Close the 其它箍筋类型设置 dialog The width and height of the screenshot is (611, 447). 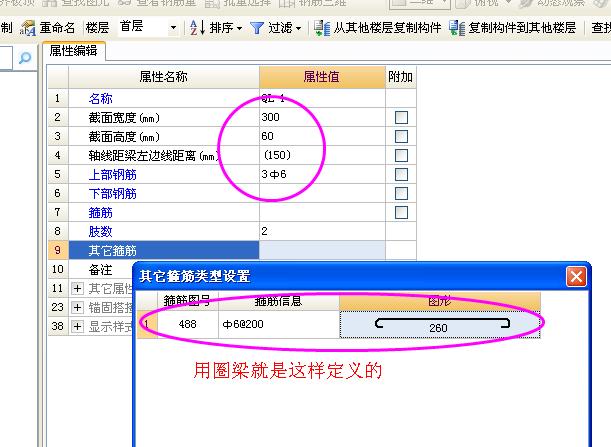pyautogui.click(x=576, y=276)
